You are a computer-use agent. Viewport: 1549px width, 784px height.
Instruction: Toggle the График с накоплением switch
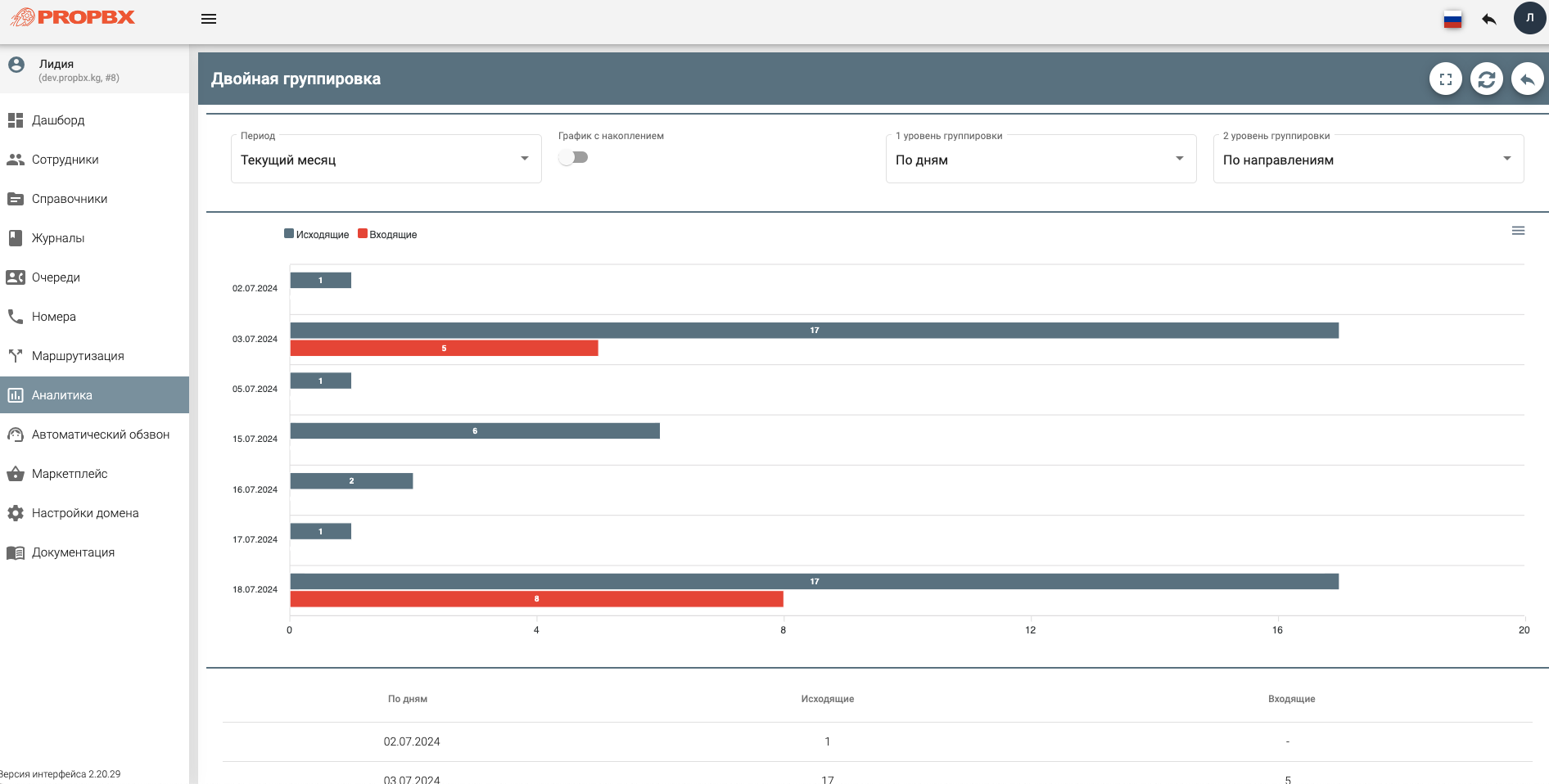573,157
